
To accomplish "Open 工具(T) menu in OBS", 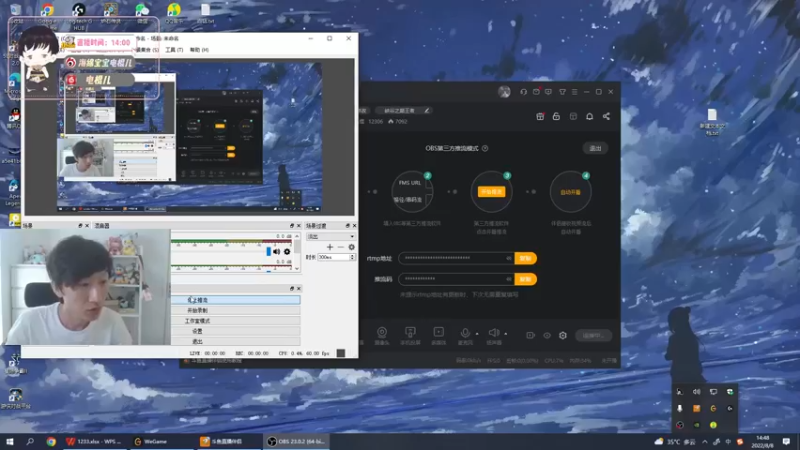I will coord(174,50).
